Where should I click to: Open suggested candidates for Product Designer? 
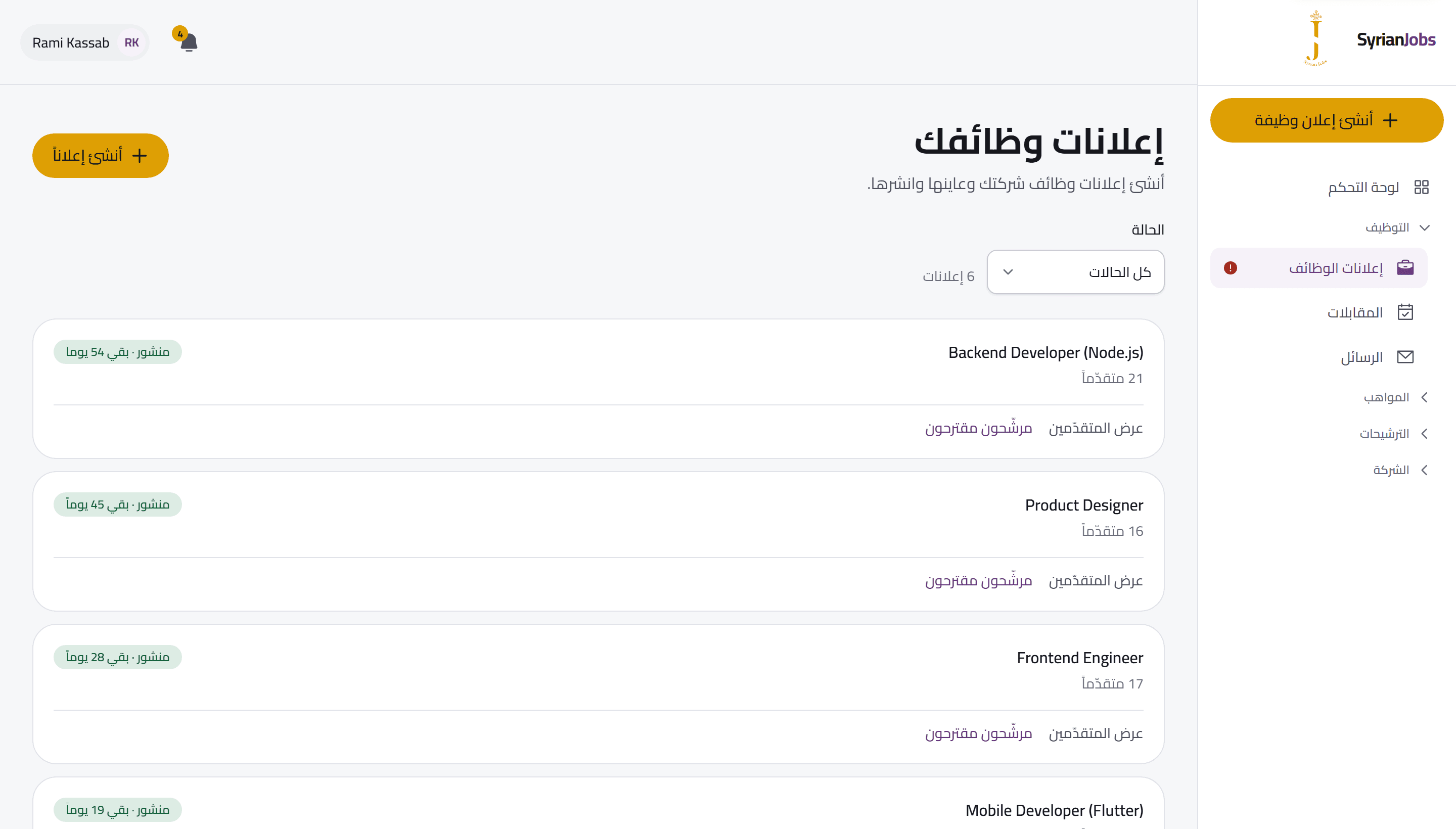[x=978, y=581]
